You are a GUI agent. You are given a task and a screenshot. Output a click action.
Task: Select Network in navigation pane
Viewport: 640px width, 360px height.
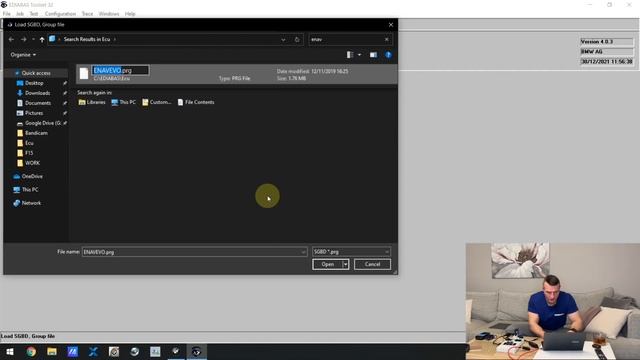pyautogui.click(x=31, y=203)
